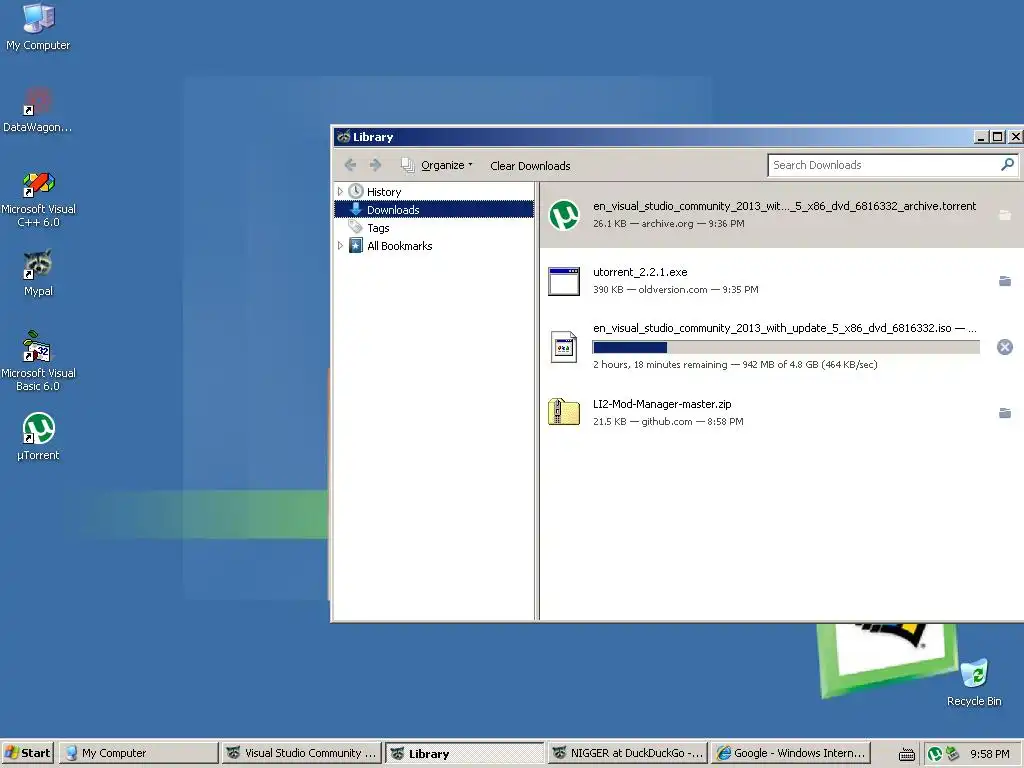Select the My Computer desktop icon
Image resolution: width=1024 pixels, height=768 pixels.
tap(38, 27)
